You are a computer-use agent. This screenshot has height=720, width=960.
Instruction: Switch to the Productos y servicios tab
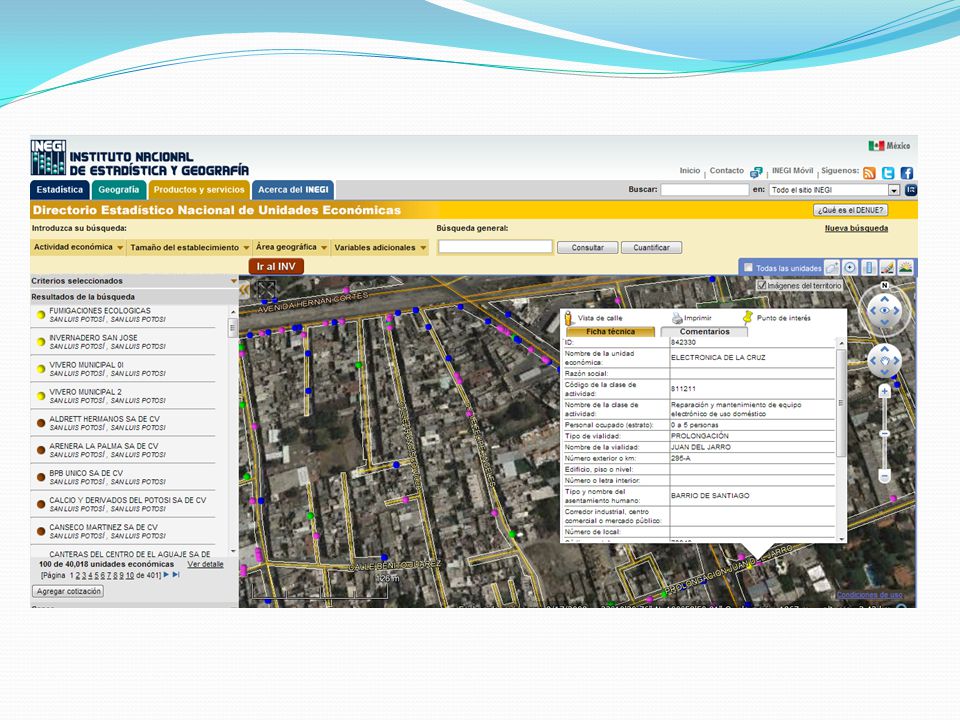click(199, 190)
